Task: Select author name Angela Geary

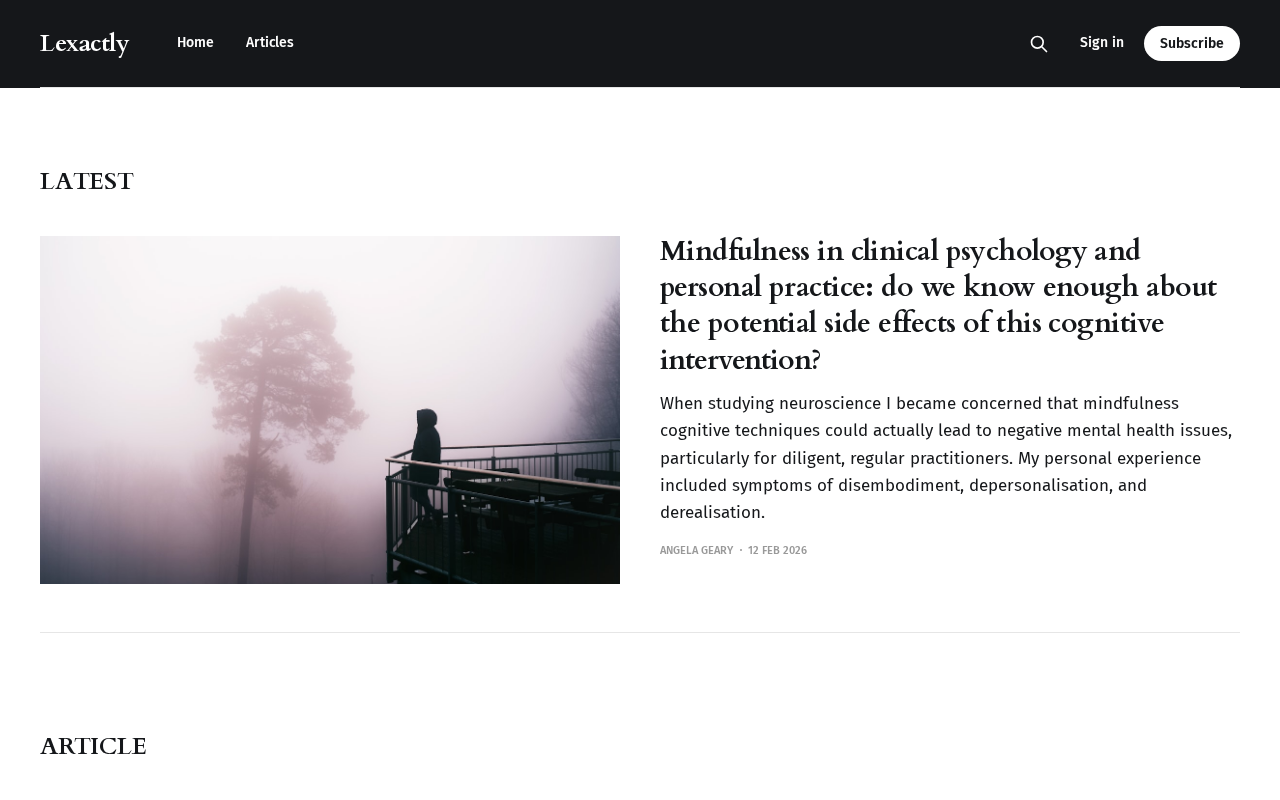Action: (696, 551)
